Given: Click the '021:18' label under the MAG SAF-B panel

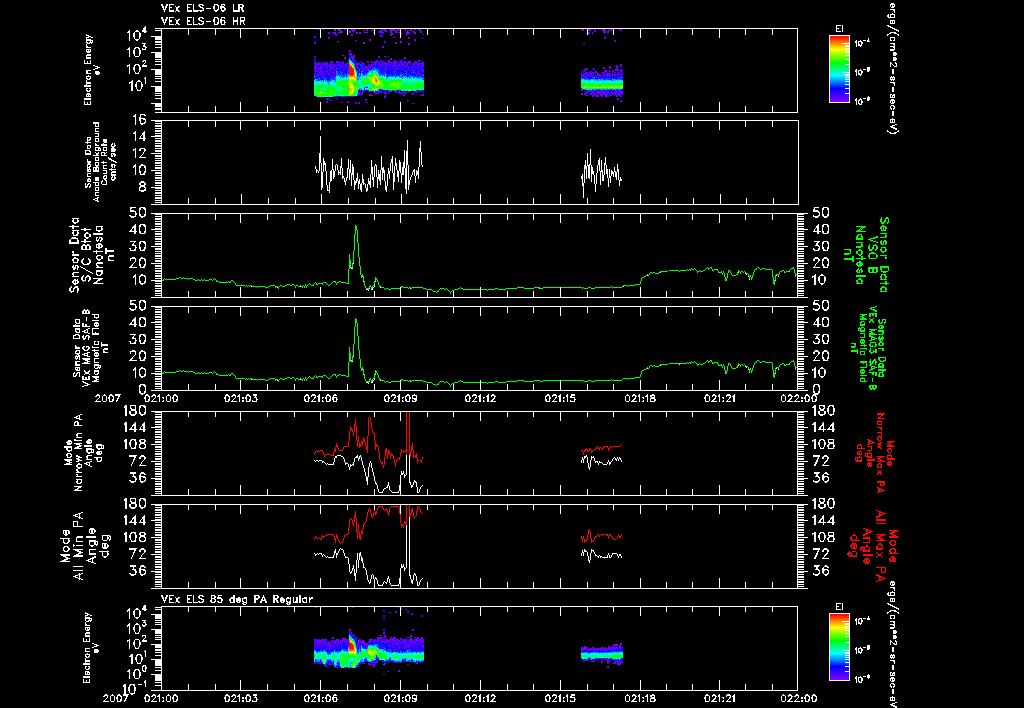Looking at the screenshot, I should click(640, 398).
